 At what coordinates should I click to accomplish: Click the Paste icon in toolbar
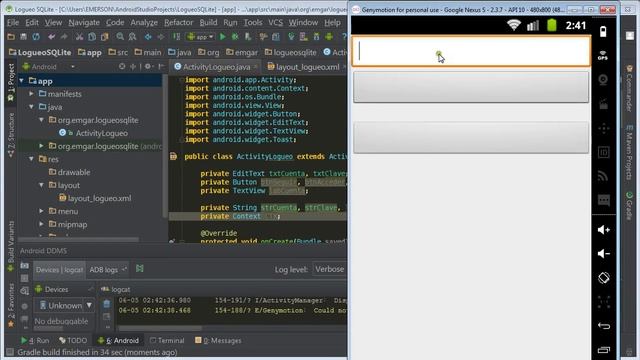click(105, 37)
